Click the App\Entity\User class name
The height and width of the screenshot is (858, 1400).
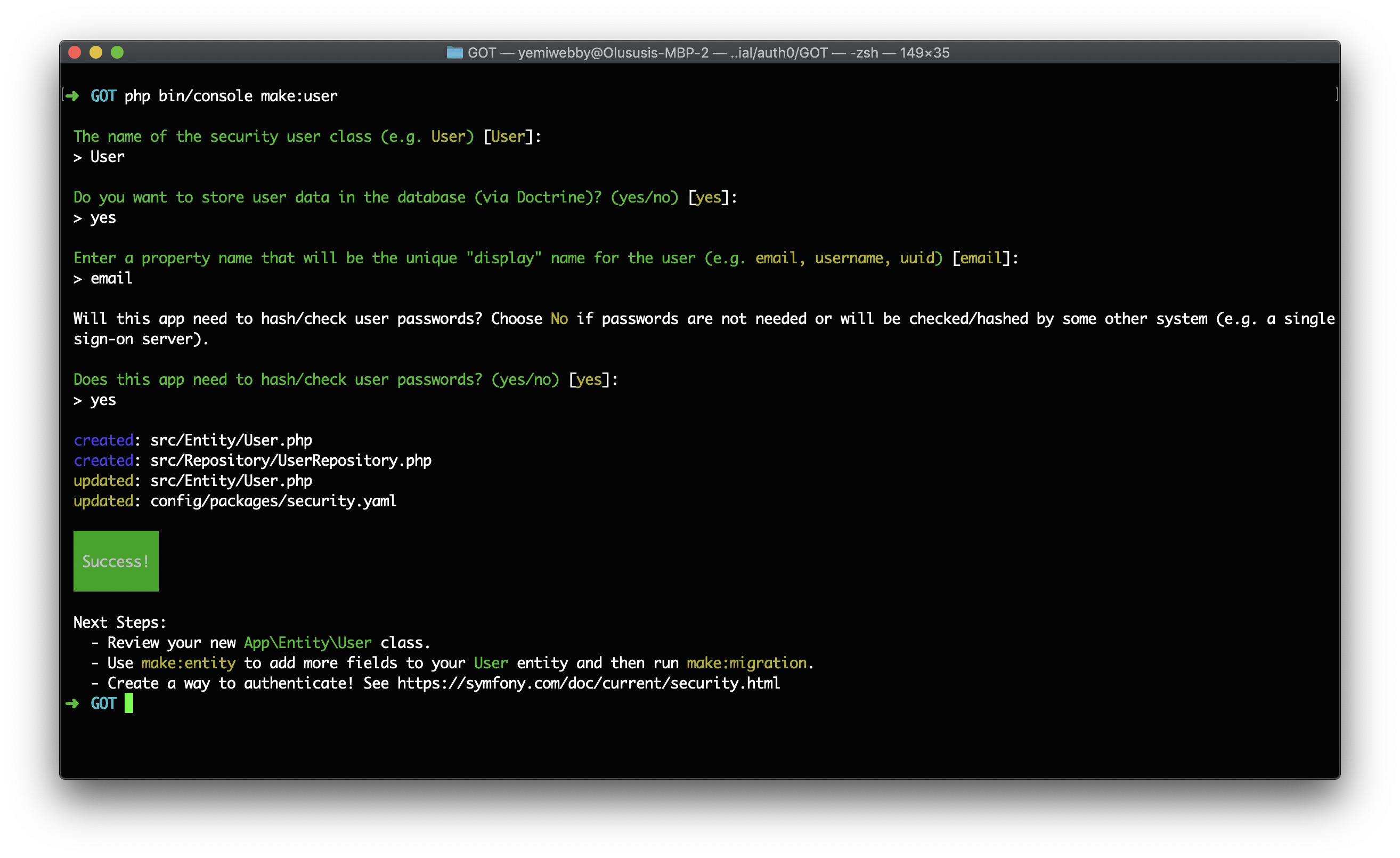[307, 643]
